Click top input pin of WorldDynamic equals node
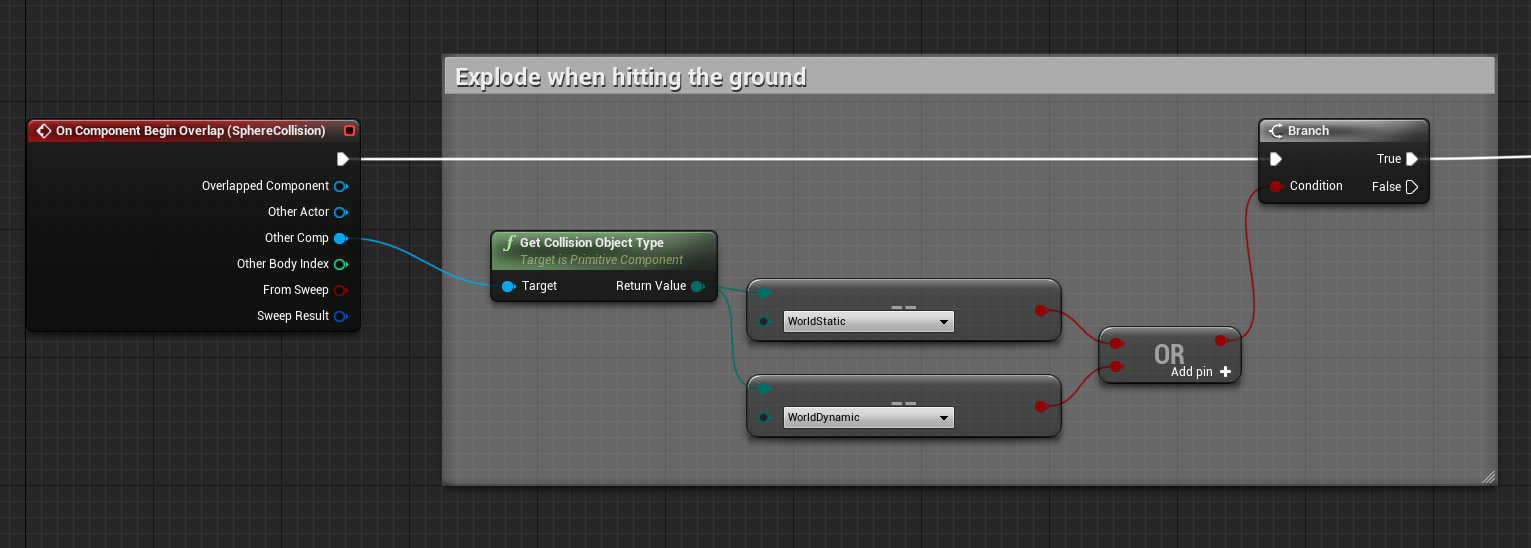 coord(764,389)
